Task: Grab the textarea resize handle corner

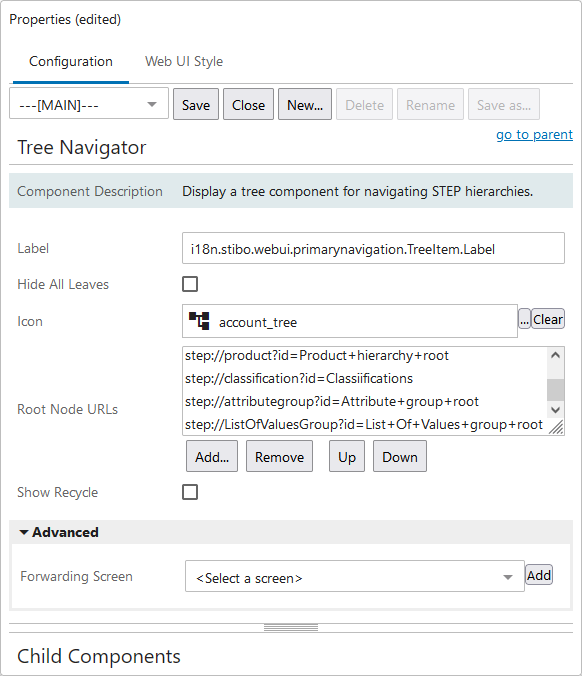Action: [x=557, y=427]
